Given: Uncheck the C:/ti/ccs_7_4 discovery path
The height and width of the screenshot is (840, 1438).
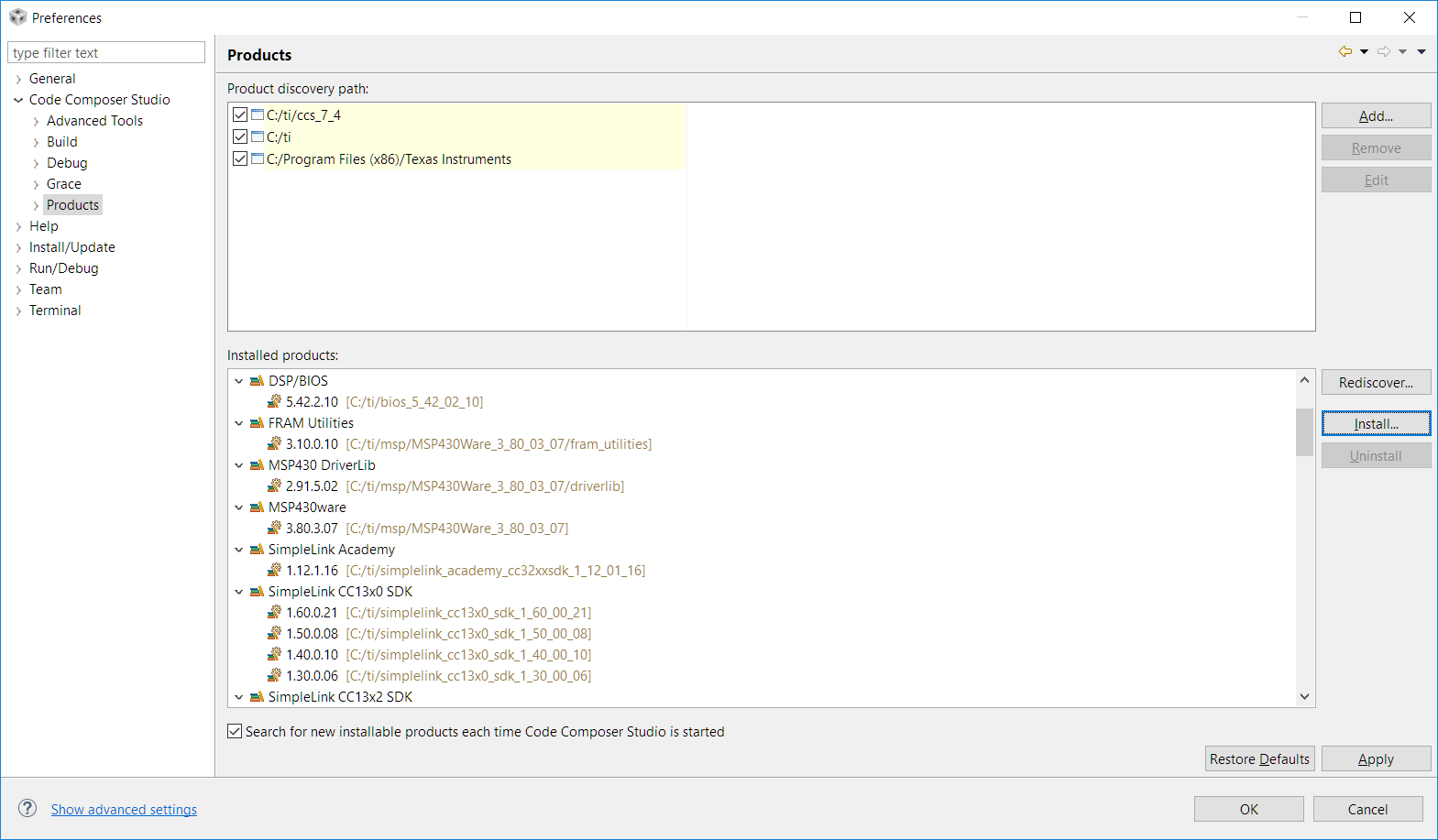Looking at the screenshot, I should tap(240, 115).
